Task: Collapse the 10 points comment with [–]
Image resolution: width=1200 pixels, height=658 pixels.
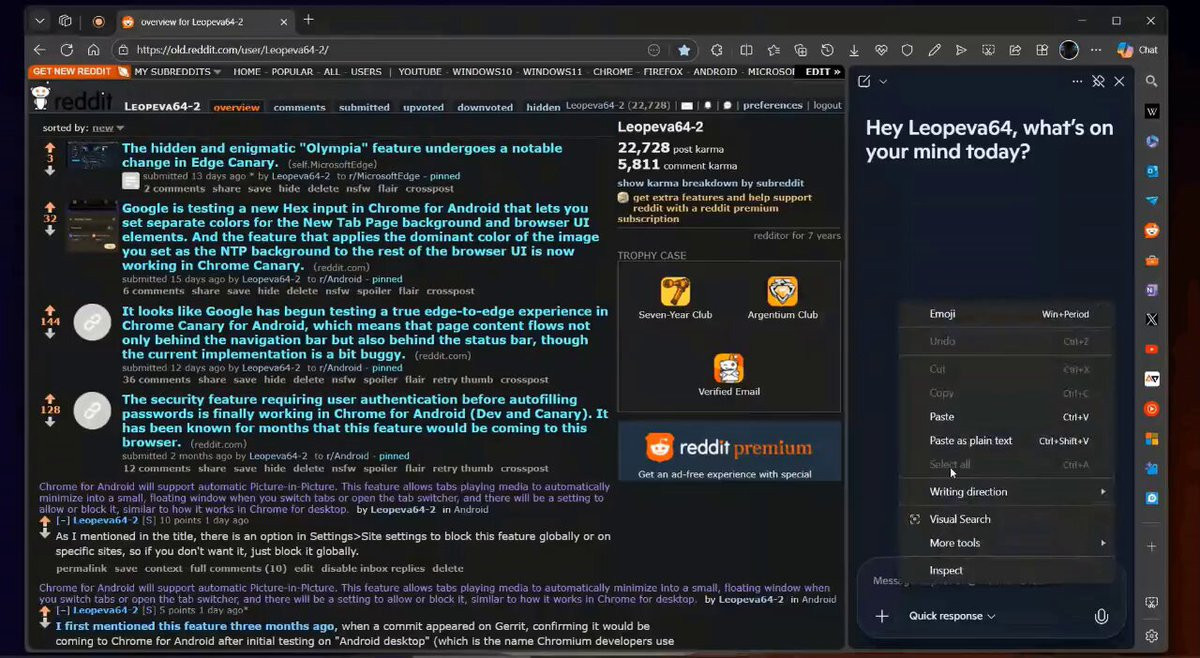Action: (x=63, y=520)
